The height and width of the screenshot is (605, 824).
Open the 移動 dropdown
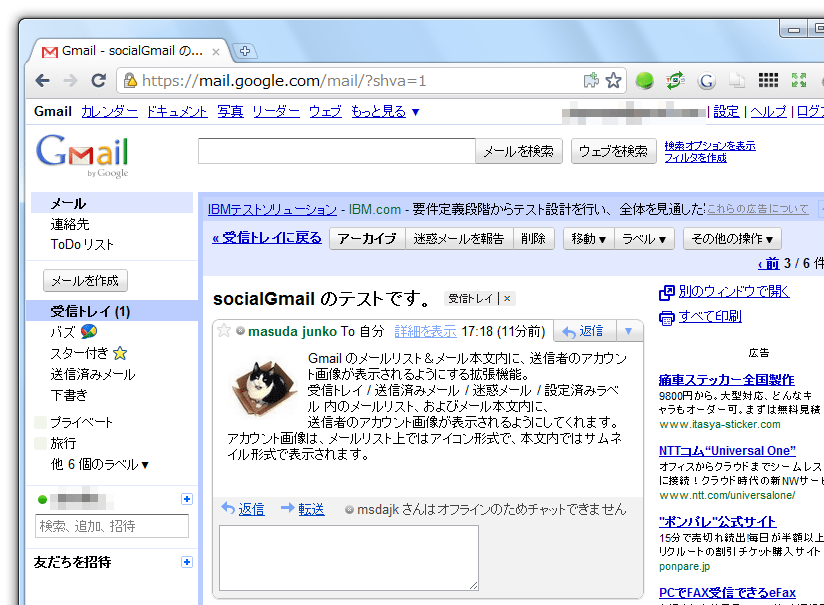click(x=589, y=239)
